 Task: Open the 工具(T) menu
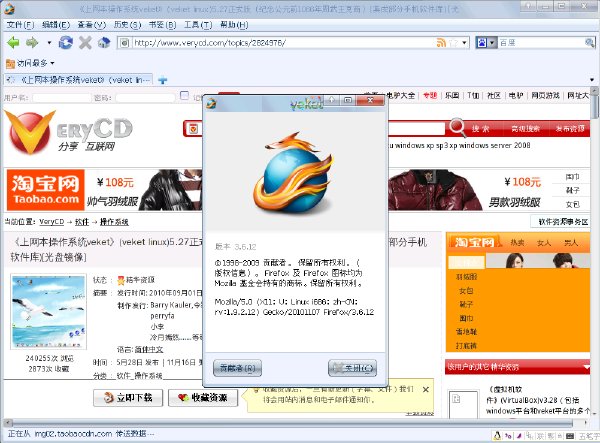(198, 25)
